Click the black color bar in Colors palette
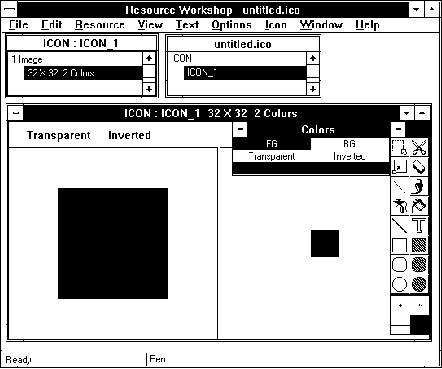The height and width of the screenshot is (369, 442). point(311,168)
